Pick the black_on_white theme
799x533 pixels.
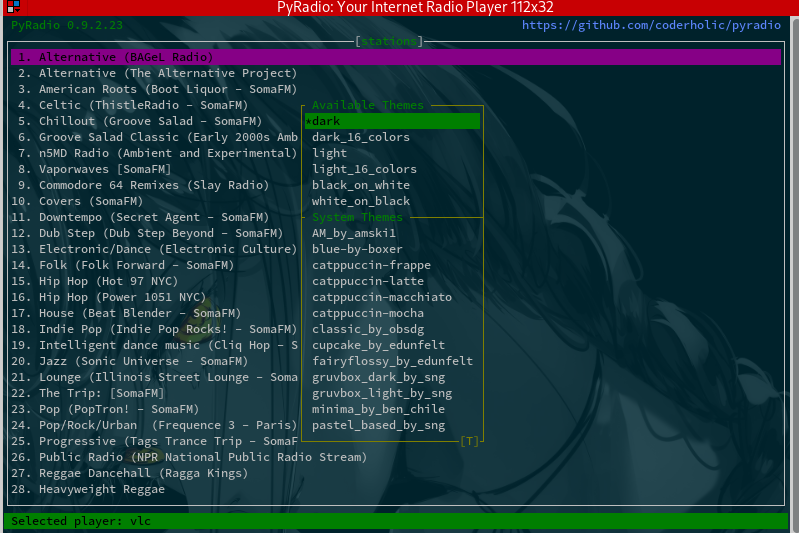[361, 185]
